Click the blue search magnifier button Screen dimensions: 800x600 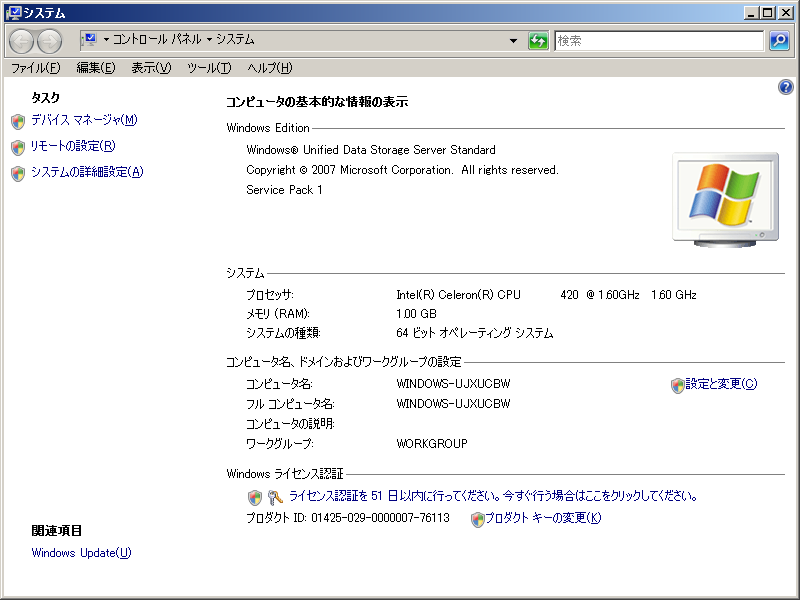(x=780, y=41)
